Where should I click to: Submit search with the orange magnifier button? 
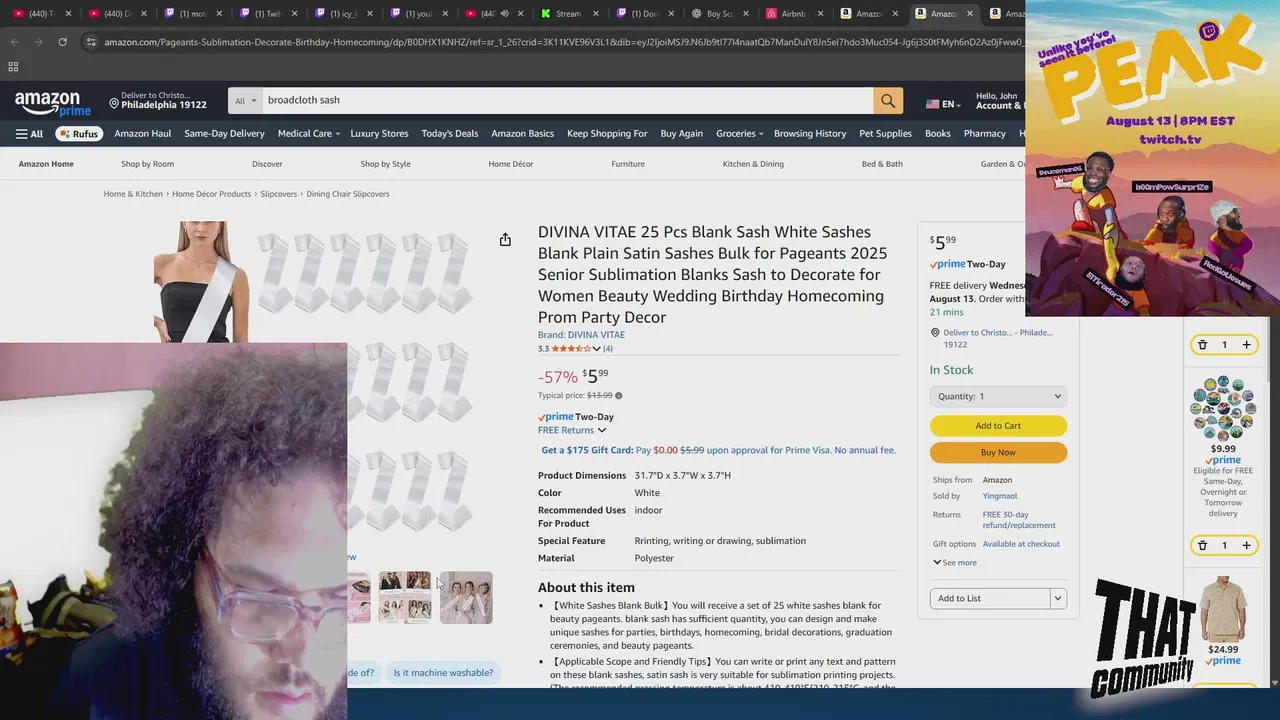pos(888,100)
